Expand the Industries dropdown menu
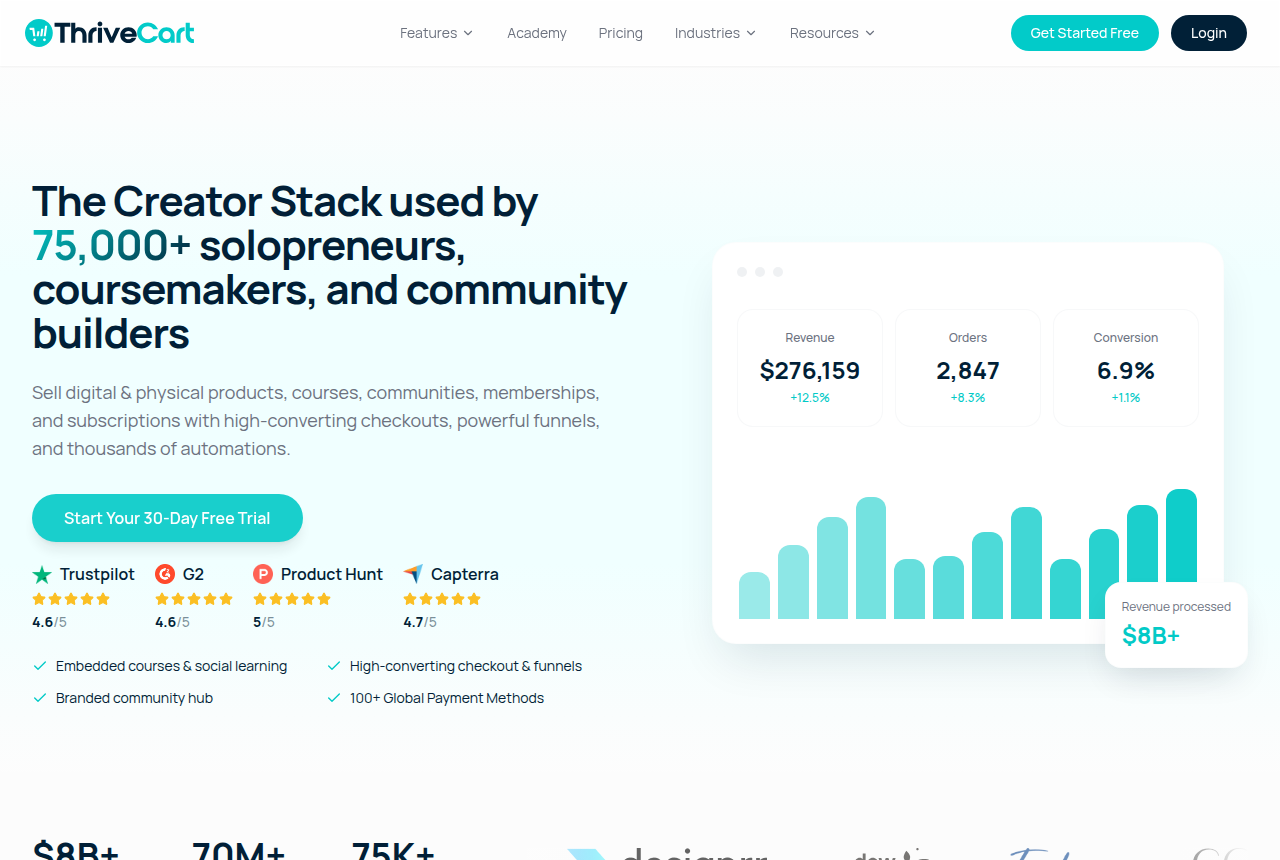The width and height of the screenshot is (1280, 860). click(x=716, y=33)
